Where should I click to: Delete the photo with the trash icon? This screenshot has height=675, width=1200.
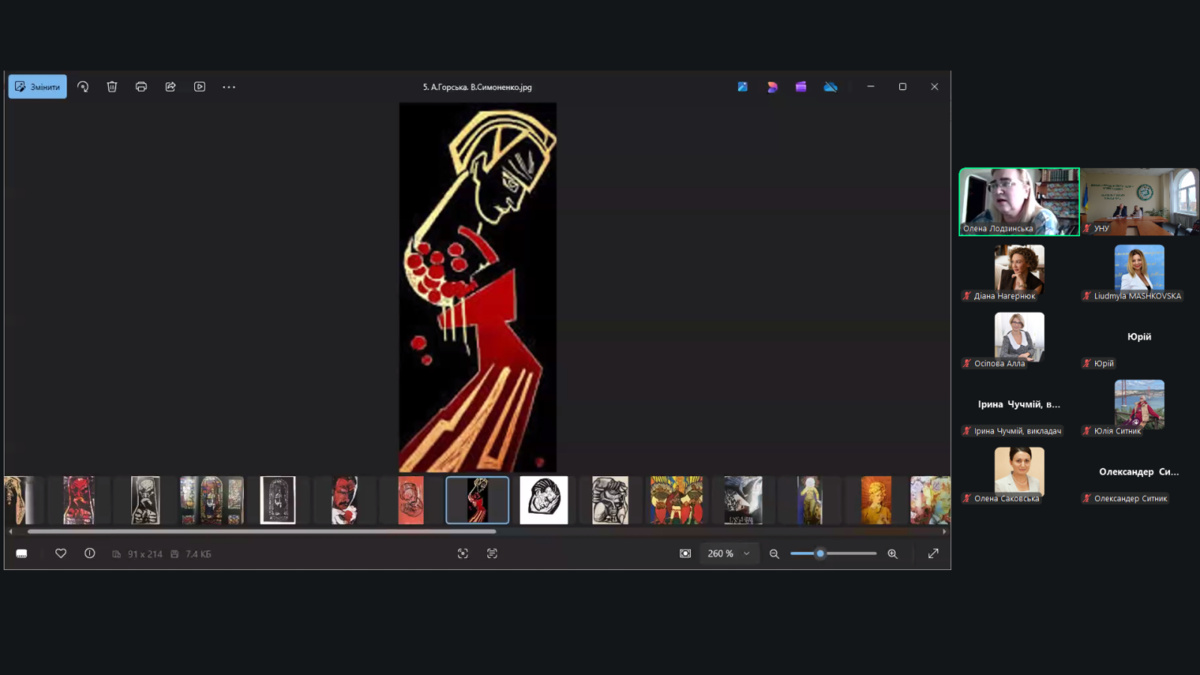(112, 87)
